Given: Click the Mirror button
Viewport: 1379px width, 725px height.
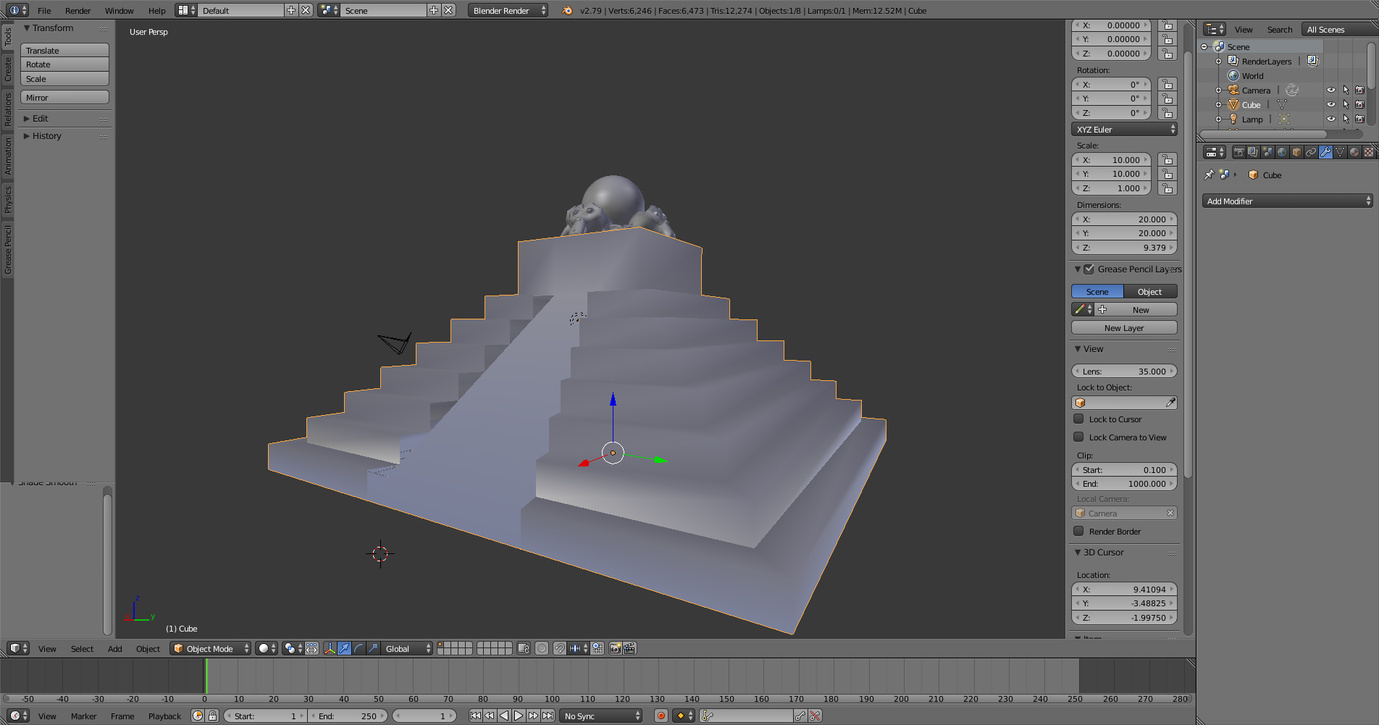Looking at the screenshot, I should 65,97.
